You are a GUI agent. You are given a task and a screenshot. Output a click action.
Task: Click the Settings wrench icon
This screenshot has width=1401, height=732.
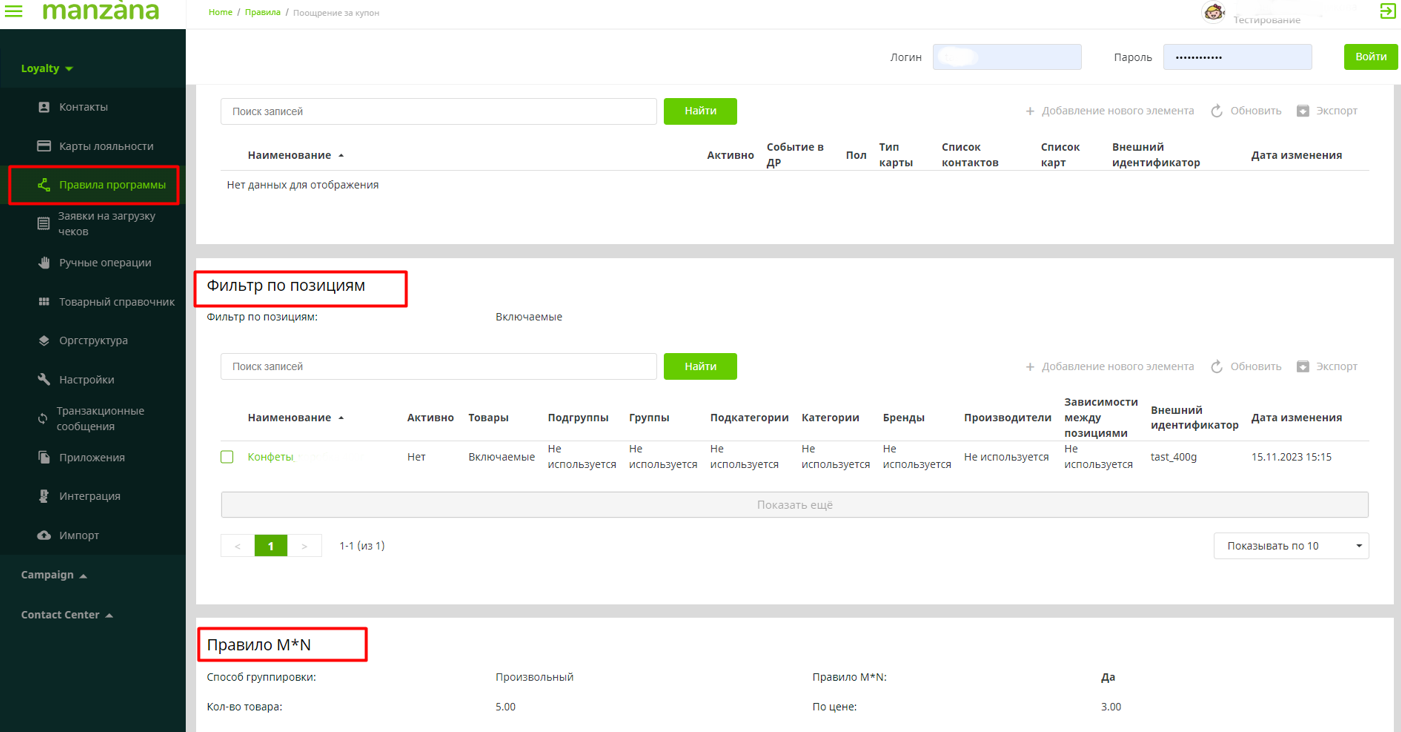[x=44, y=380]
